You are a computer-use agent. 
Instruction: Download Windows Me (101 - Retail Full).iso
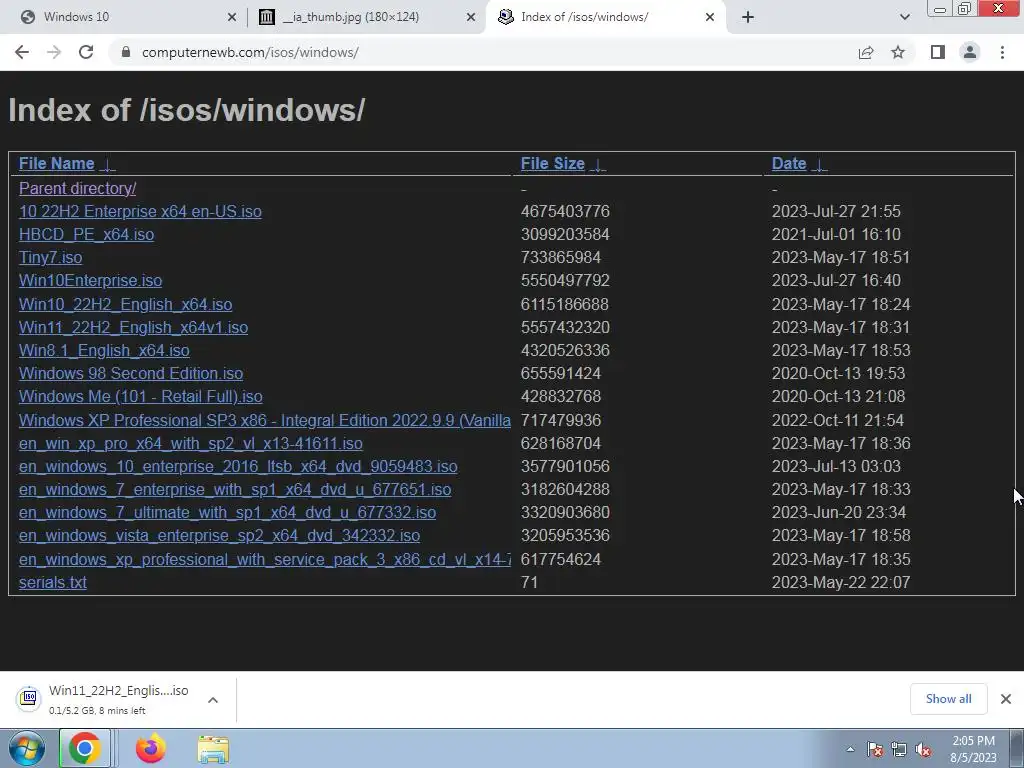(x=140, y=396)
